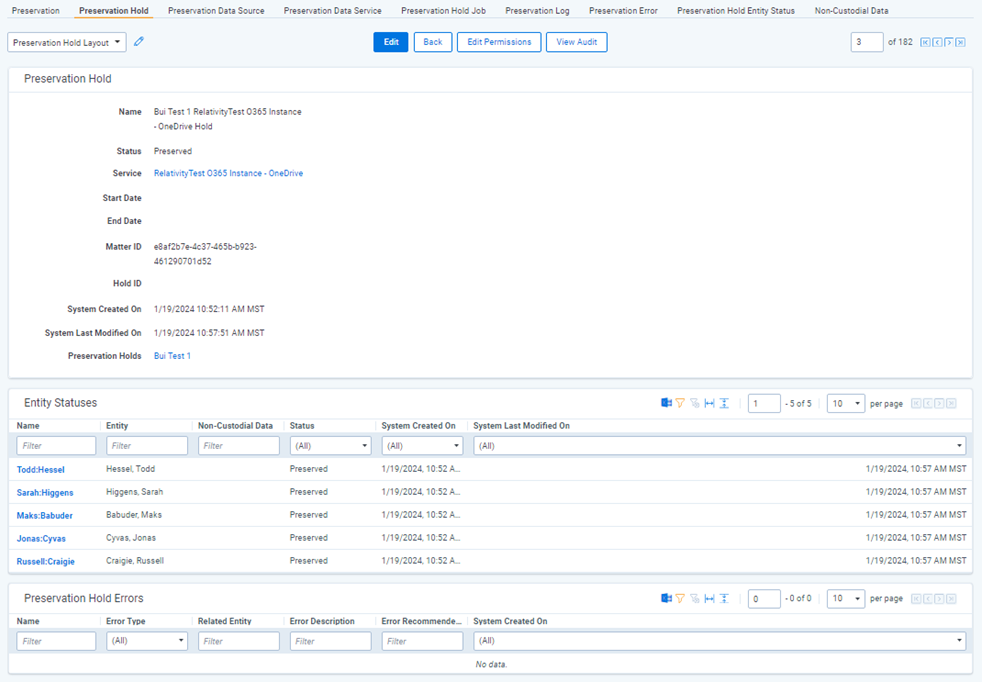
Task: Export Entity Statuses list to Excel
Action: click(x=666, y=403)
